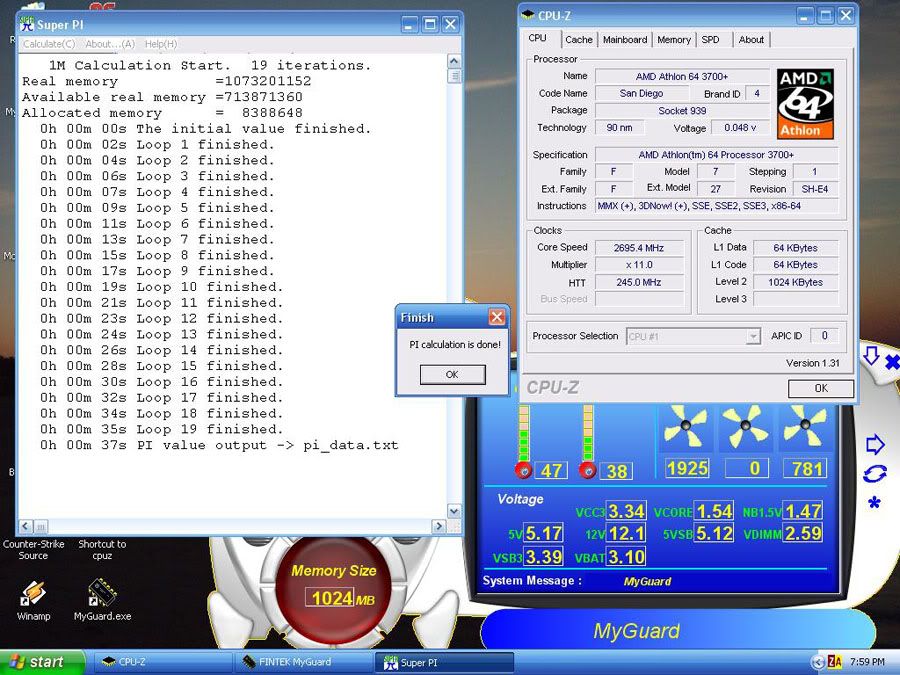Viewport: 900px width, 675px height.
Task: Open the About...(A) menu in Super PI
Action: pyautogui.click(x=110, y=44)
